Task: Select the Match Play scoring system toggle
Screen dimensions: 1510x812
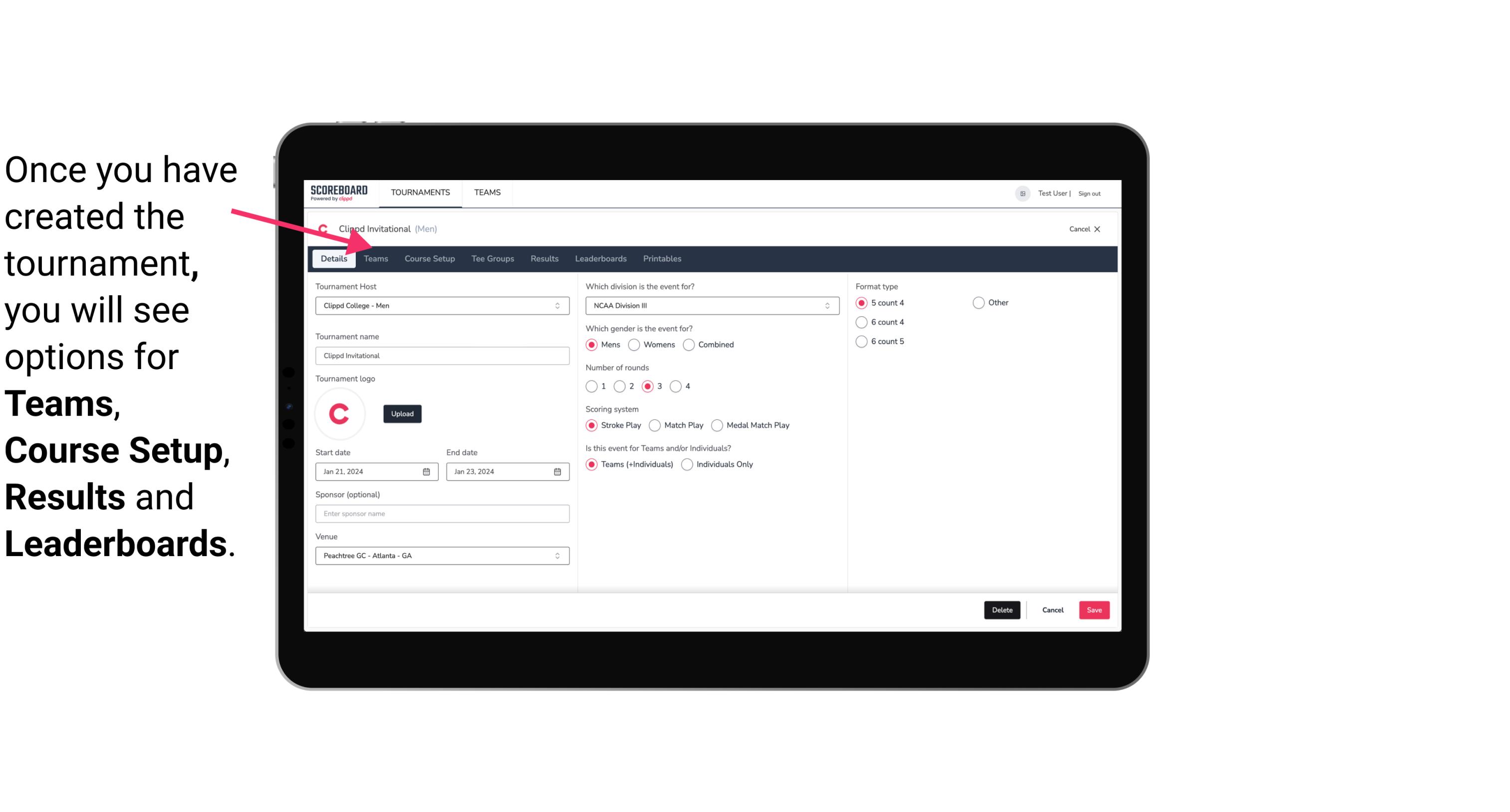Action: click(653, 425)
